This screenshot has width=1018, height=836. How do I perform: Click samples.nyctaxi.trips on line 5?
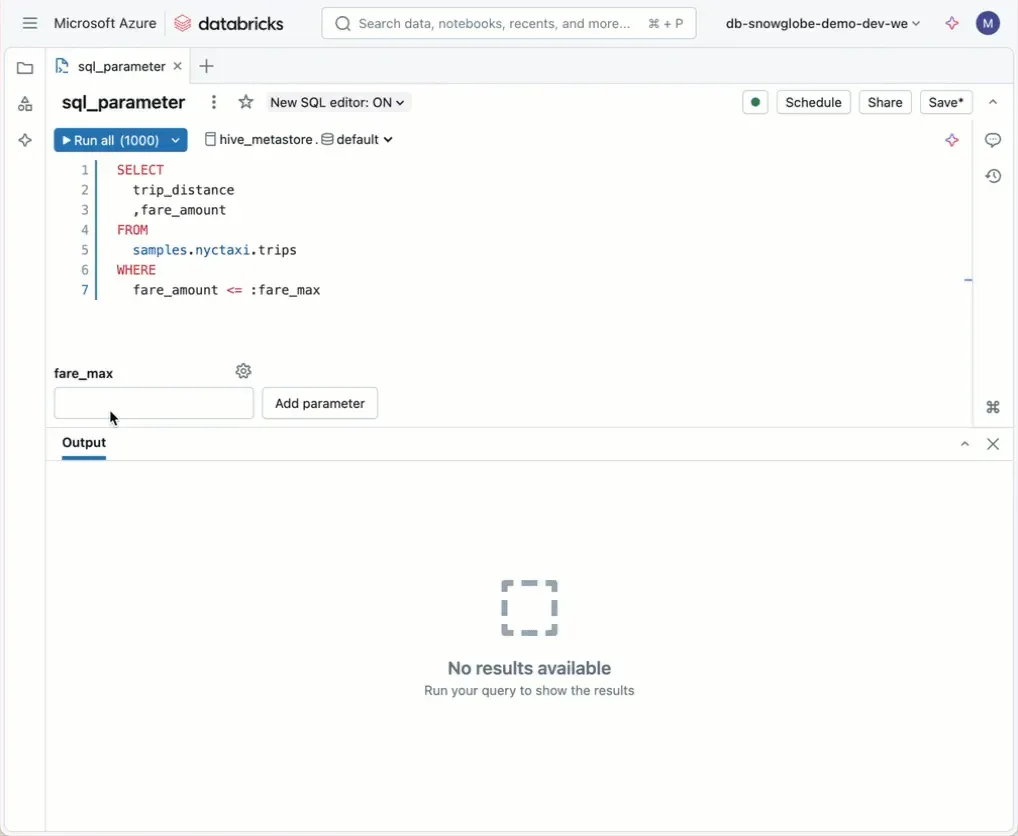click(215, 250)
